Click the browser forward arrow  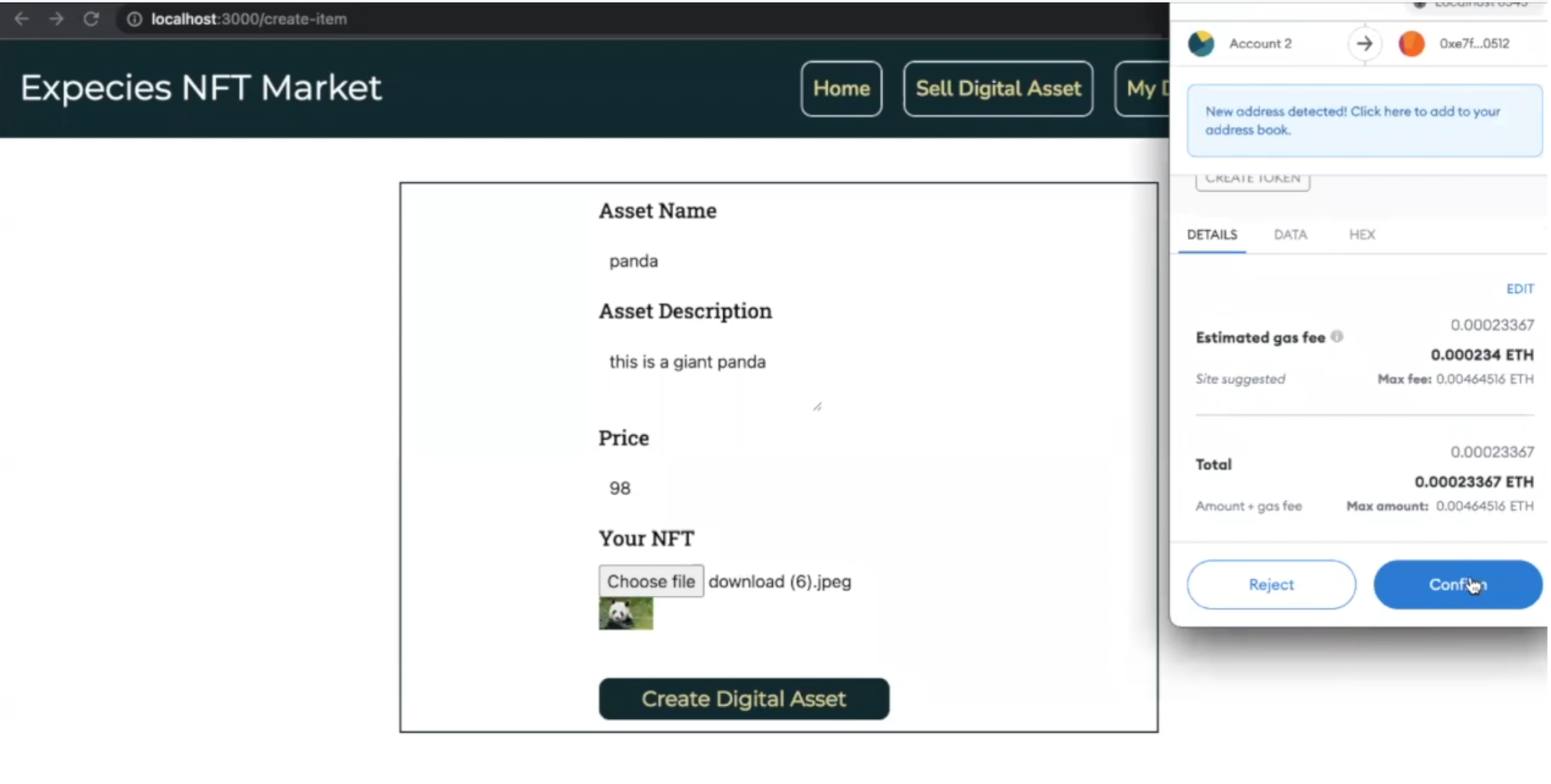[x=57, y=19]
